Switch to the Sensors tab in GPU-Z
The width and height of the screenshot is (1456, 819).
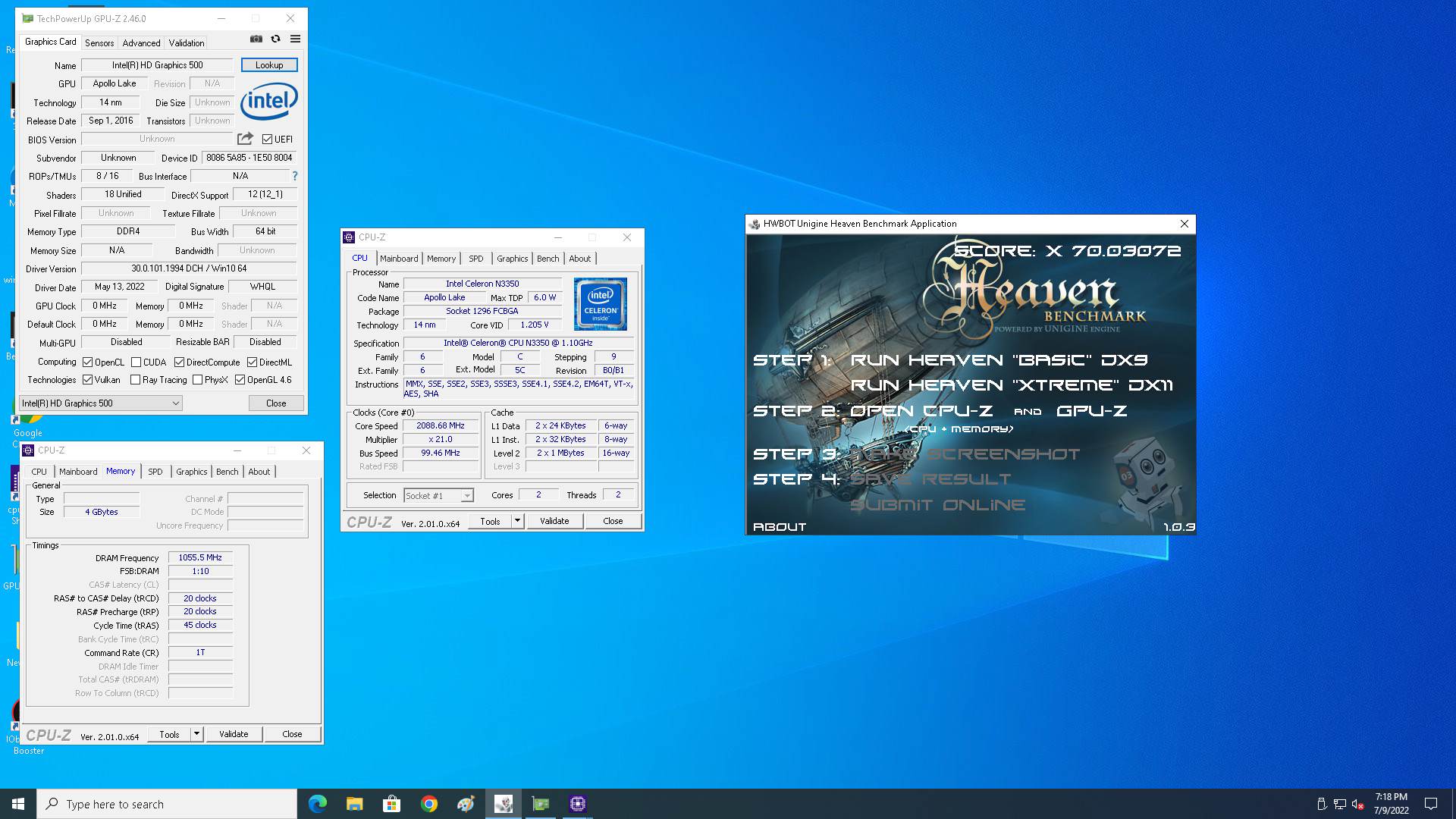point(99,43)
